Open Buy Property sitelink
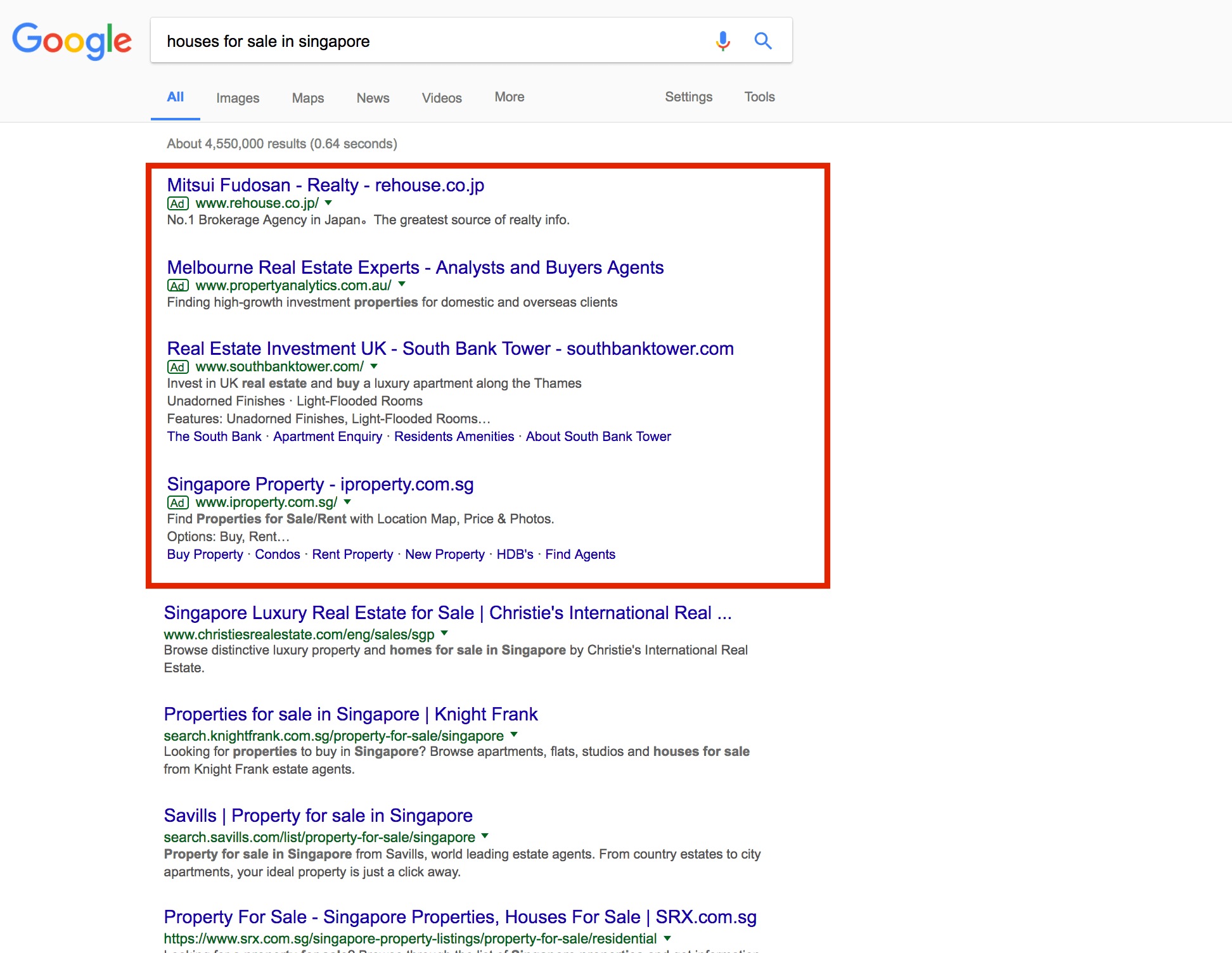The image size is (1232, 953). (205, 554)
